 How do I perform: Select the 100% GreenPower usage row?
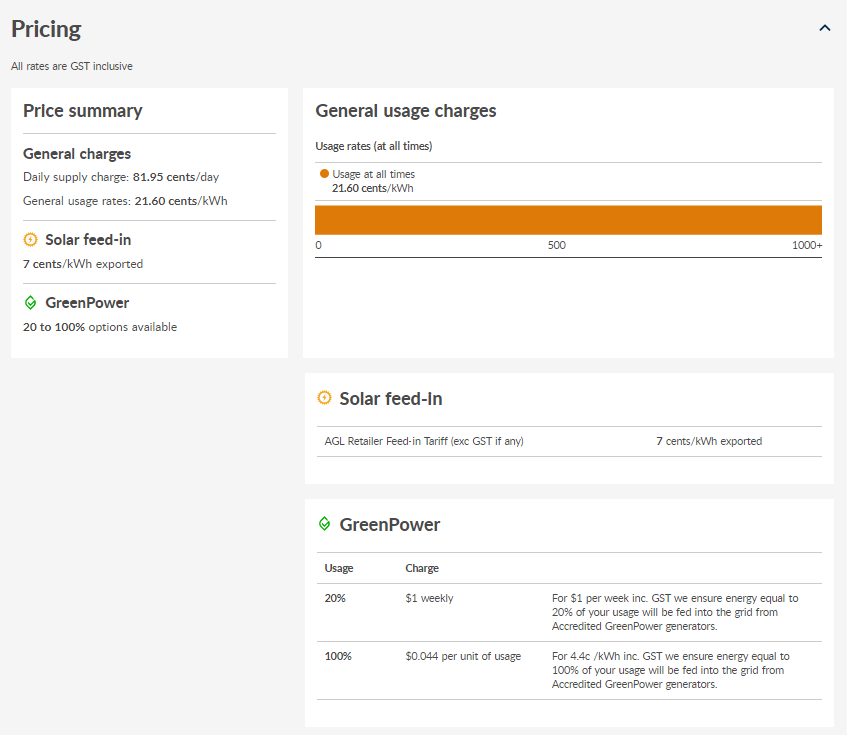[568, 670]
